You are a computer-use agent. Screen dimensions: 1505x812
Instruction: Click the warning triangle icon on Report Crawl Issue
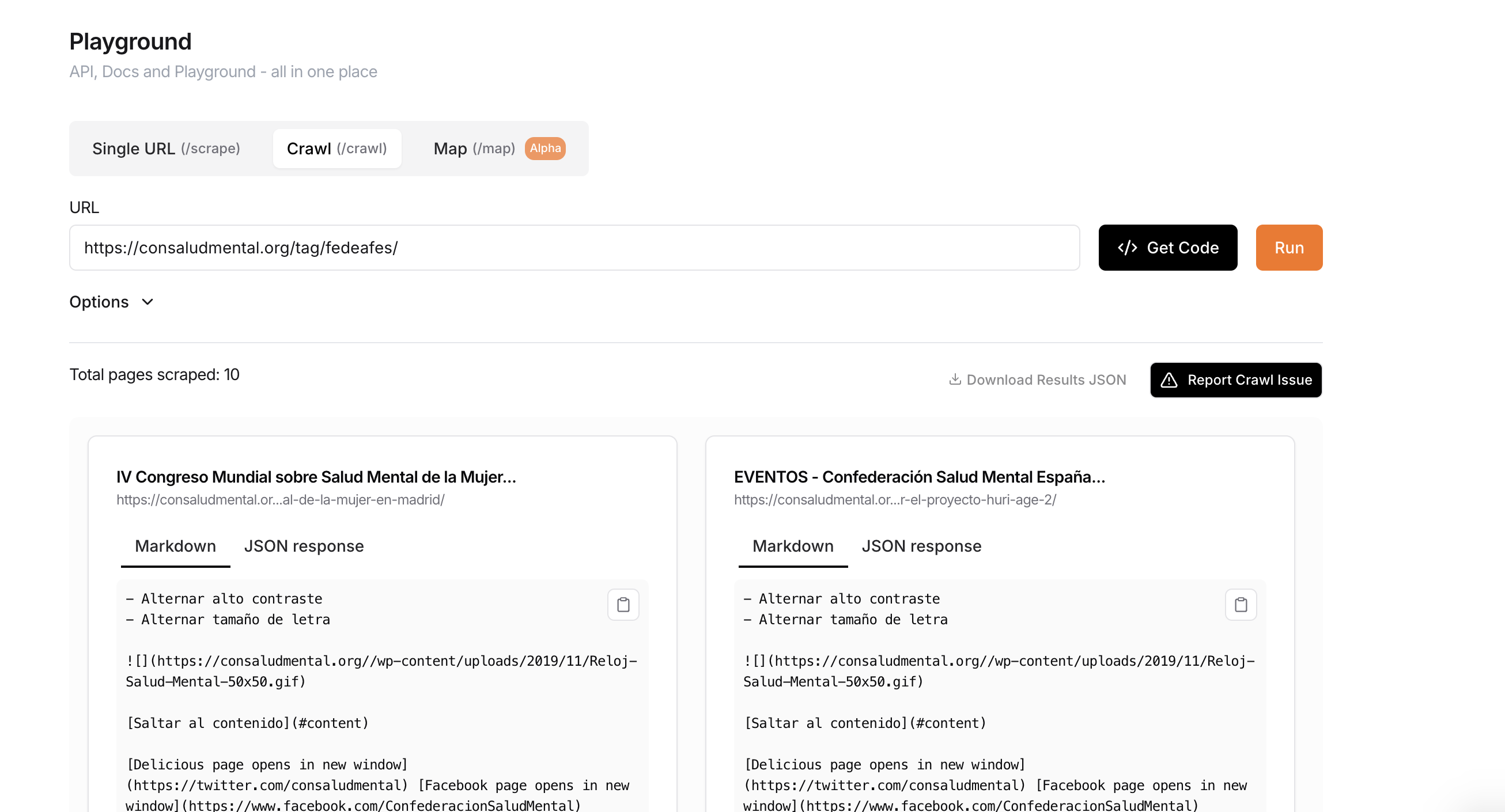1169,380
